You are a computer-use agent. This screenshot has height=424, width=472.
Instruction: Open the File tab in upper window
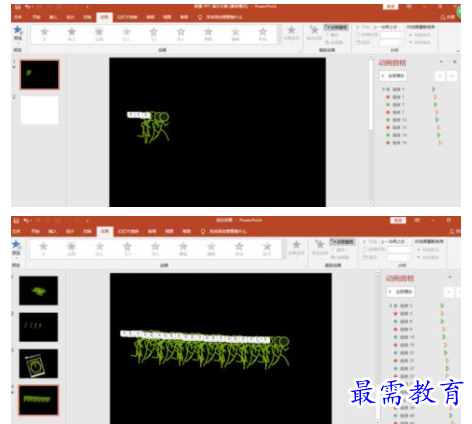click(18, 17)
